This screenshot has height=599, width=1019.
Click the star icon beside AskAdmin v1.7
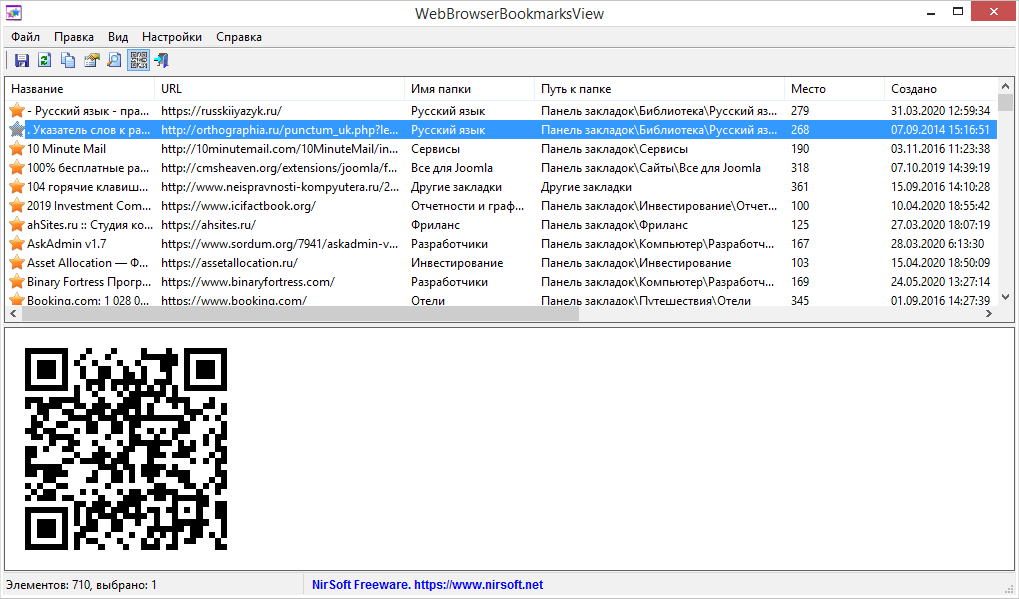(x=17, y=244)
